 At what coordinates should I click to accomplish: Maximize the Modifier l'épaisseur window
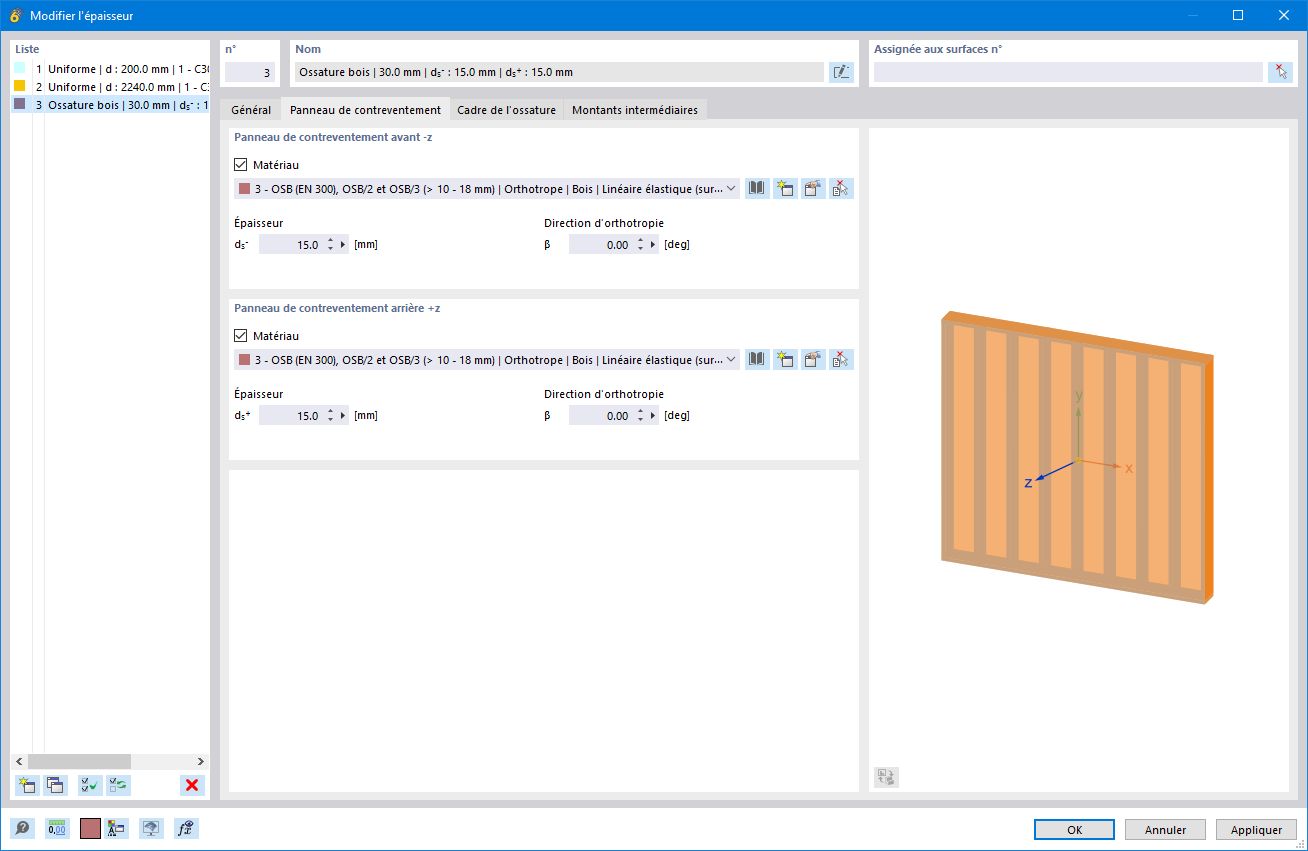(1238, 15)
